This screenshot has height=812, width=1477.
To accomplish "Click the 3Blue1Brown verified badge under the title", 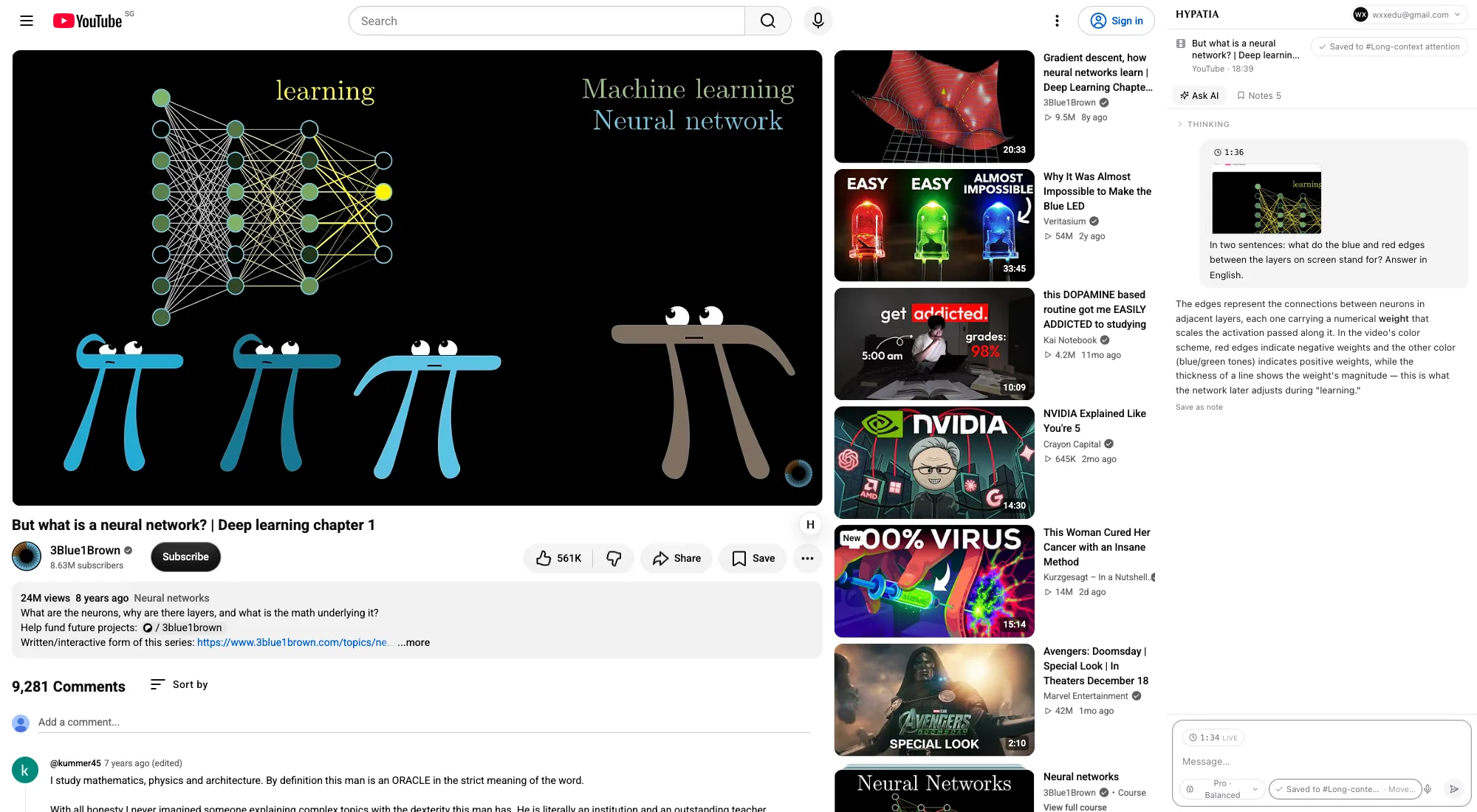I will pos(128,550).
